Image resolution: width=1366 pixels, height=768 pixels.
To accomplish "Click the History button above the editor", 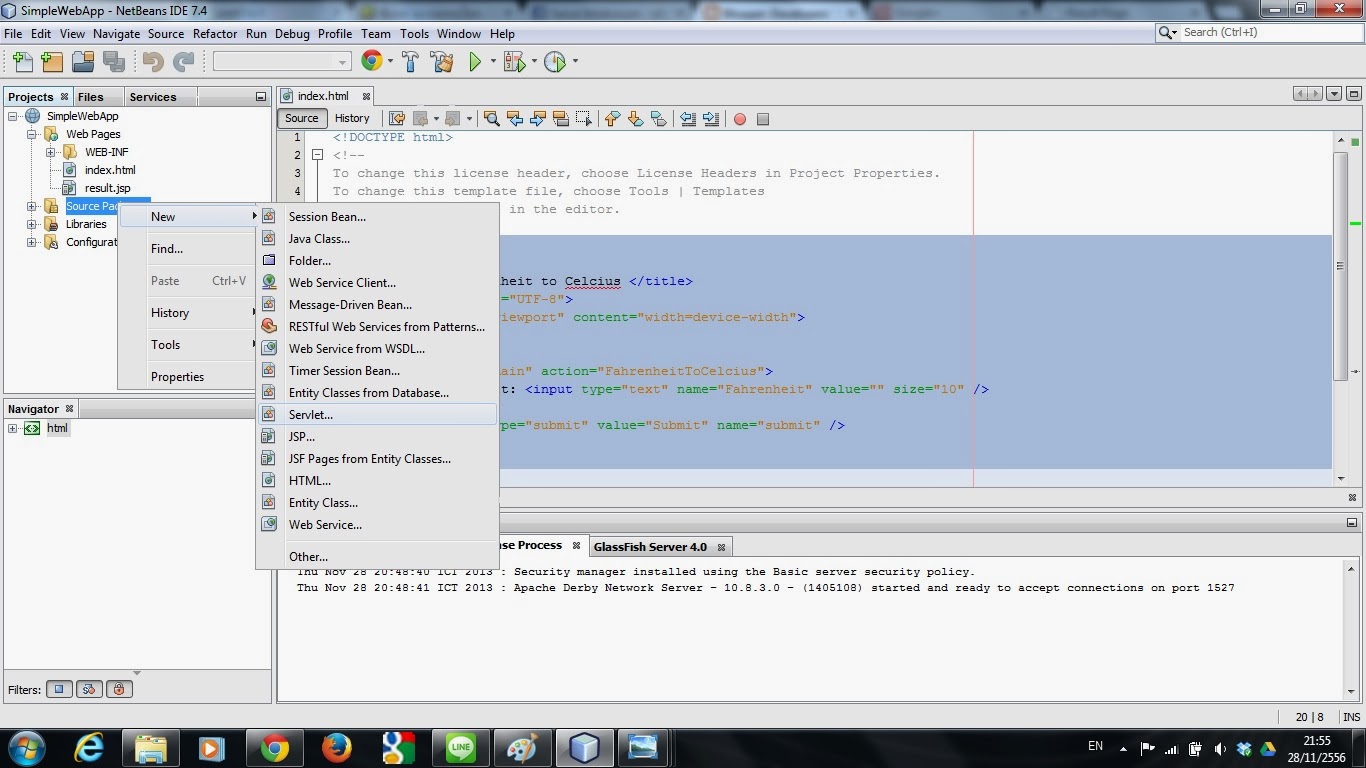I will (x=352, y=118).
